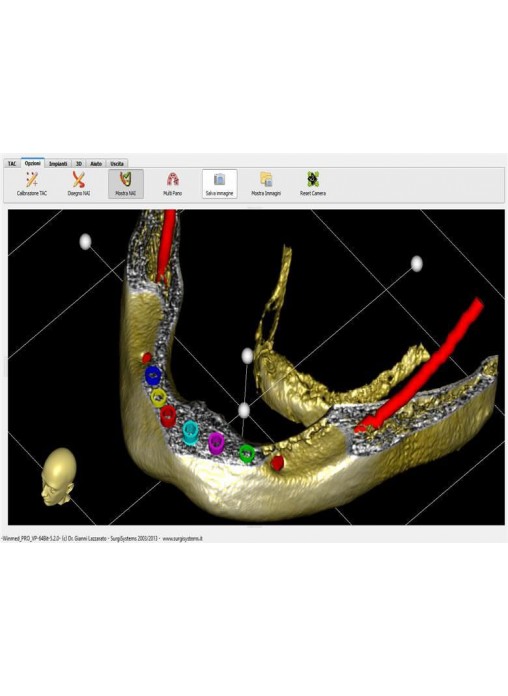The image size is (508, 696).
Task: Click Salva immagine to save image
Action: point(219,184)
